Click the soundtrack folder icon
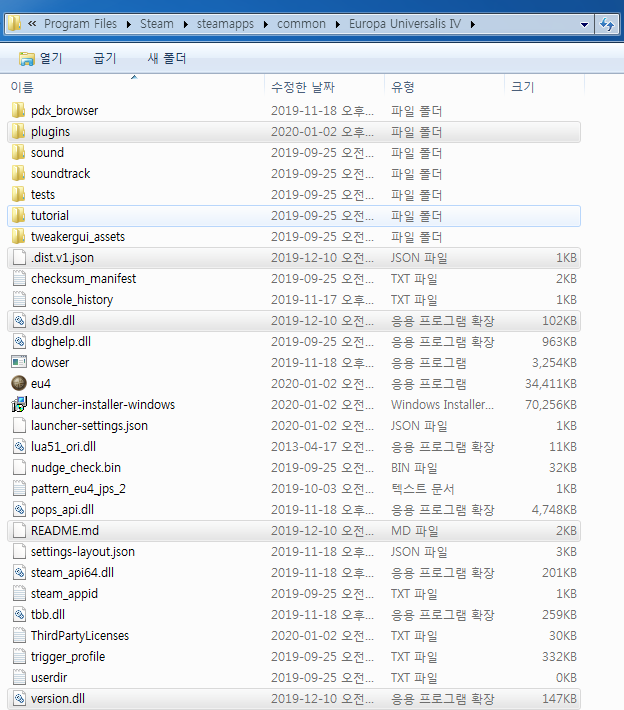 [x=19, y=173]
